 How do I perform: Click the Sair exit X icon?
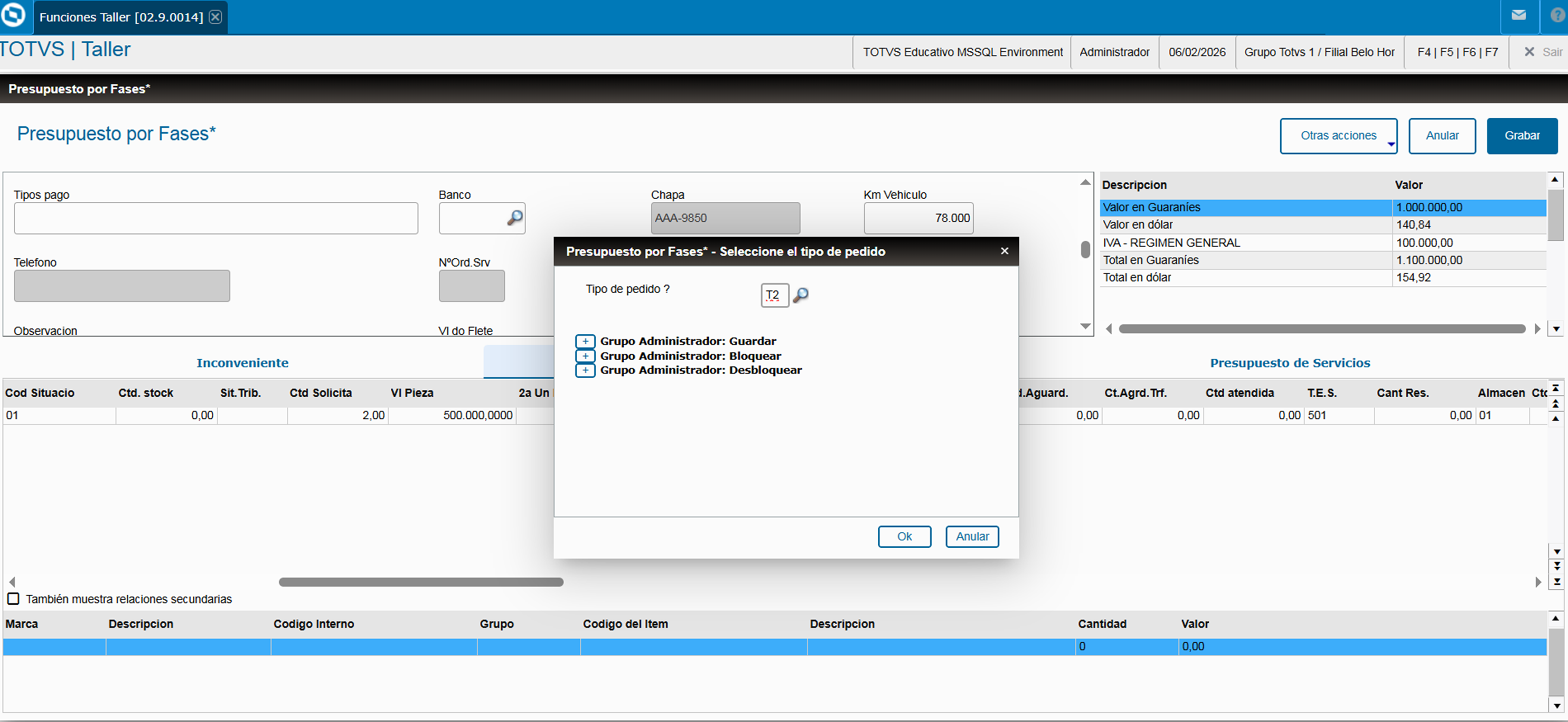pyautogui.click(x=1528, y=52)
